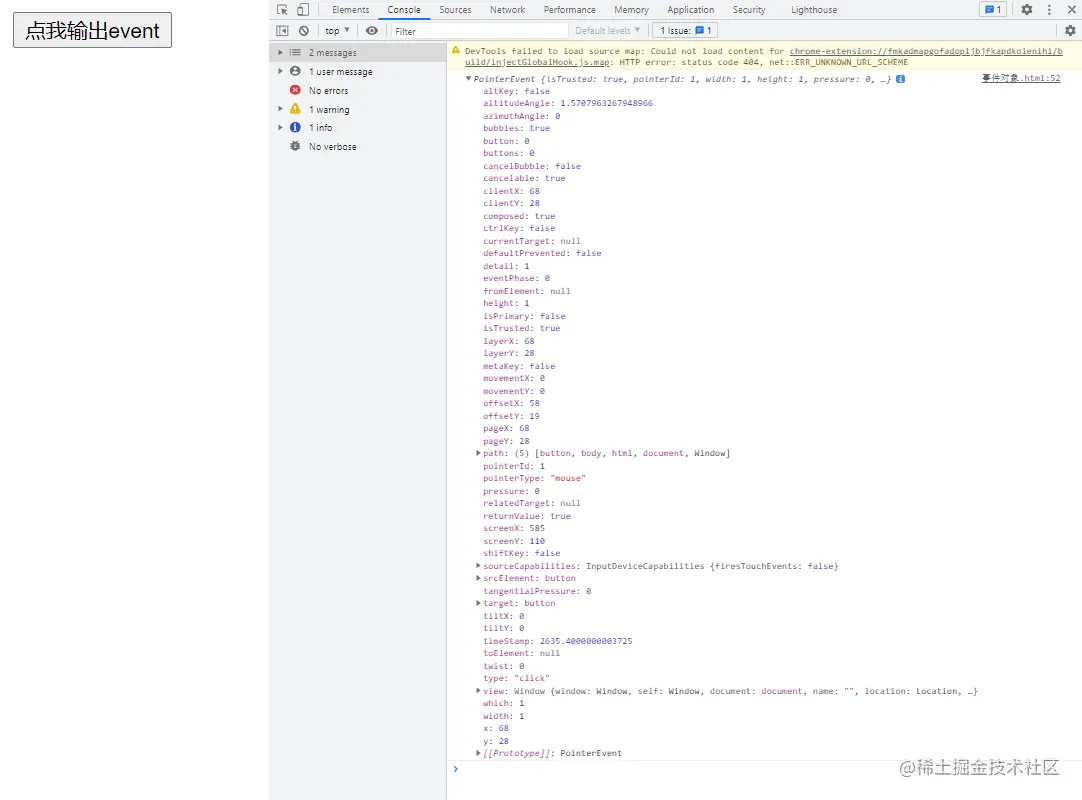Screen dimensions: 1082x800
Task: Clear the console with the clear icon
Action: click(x=304, y=30)
